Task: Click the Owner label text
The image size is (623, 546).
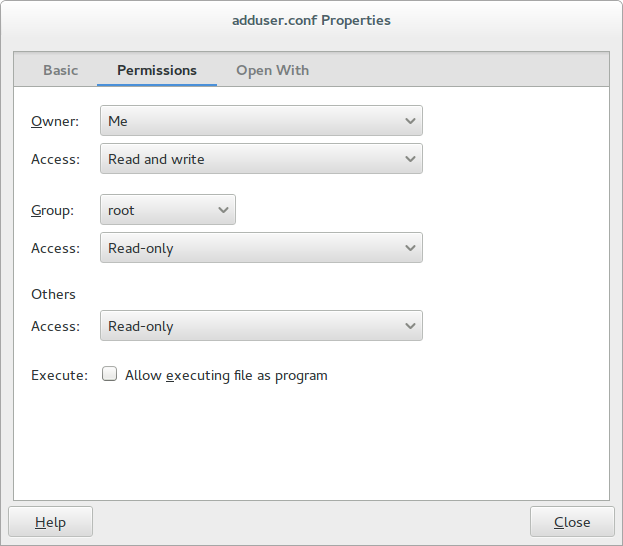Action: 55,121
